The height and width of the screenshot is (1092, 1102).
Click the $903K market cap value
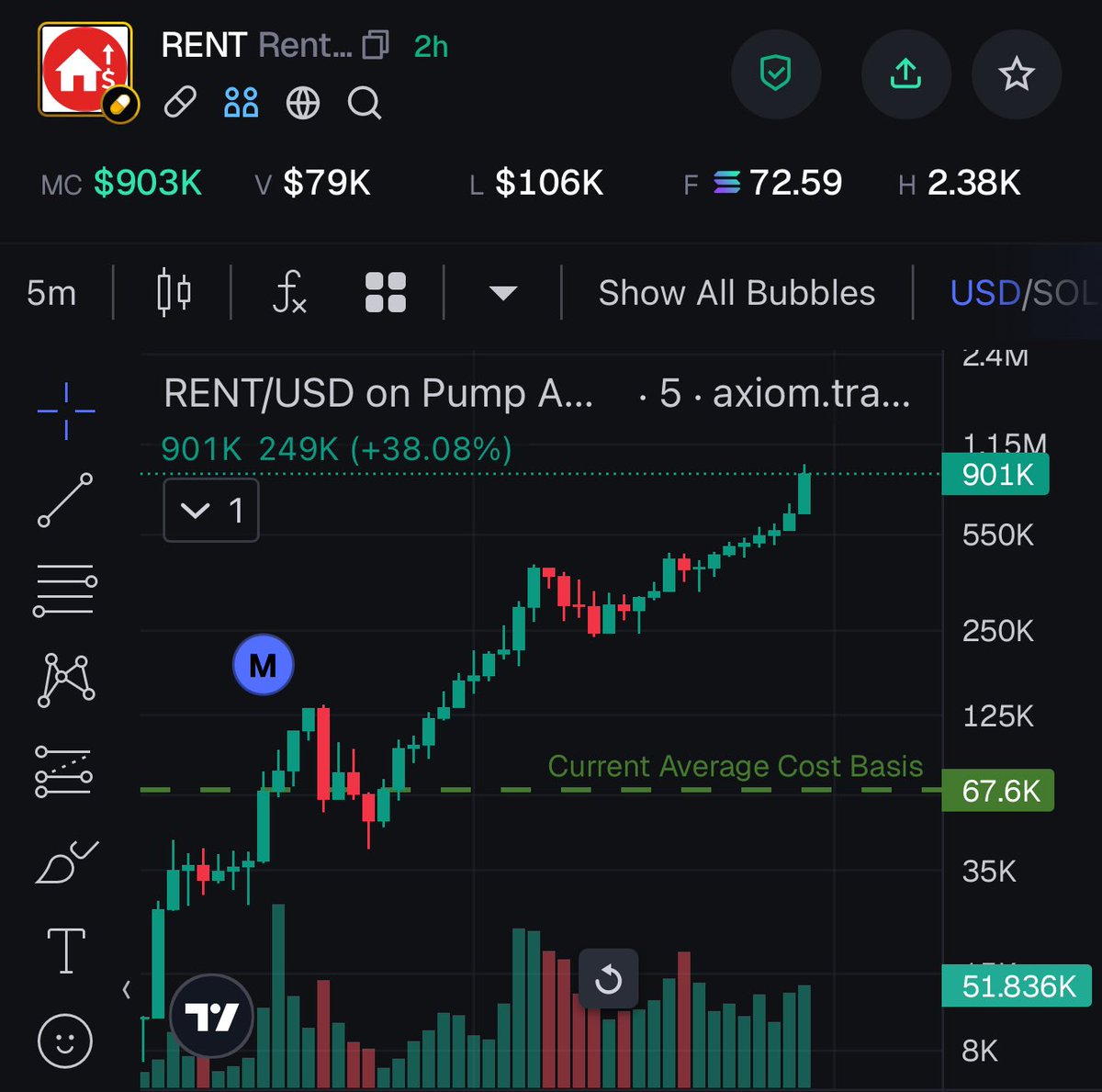148,183
